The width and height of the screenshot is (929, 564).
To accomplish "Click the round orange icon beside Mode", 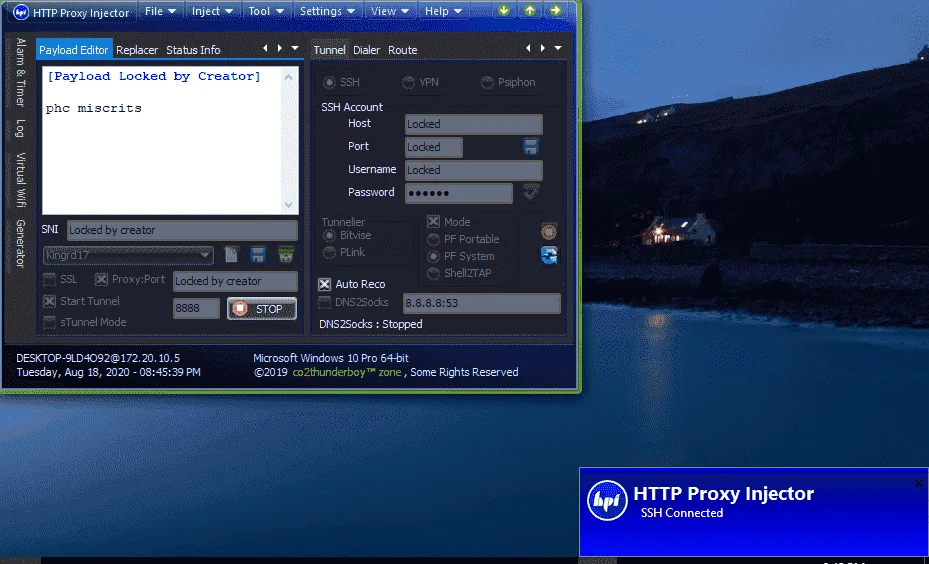I will click(549, 231).
